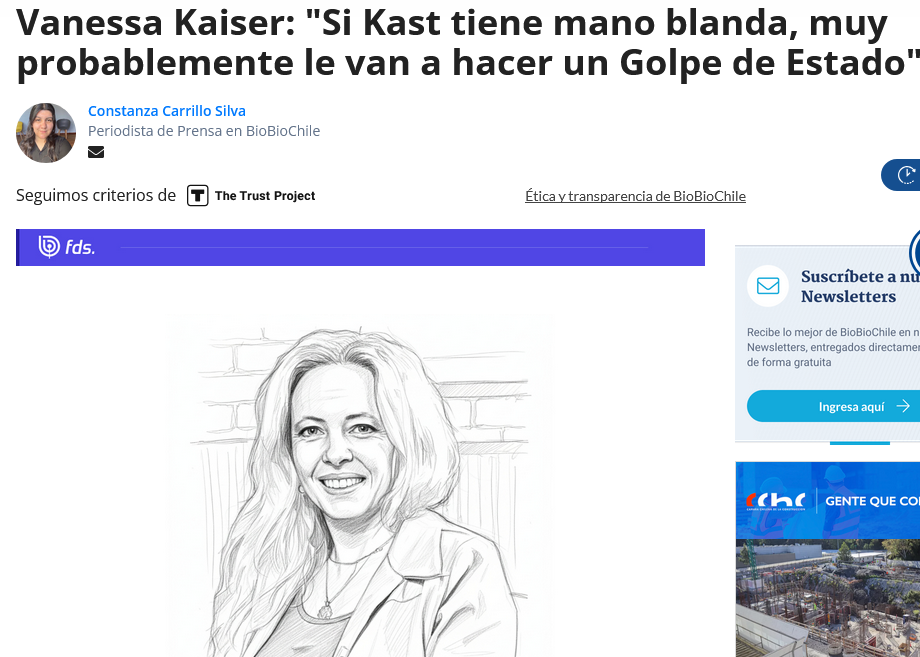Click the Suscríbete a Newsletters heading
920x657 pixels.
pos(860,286)
